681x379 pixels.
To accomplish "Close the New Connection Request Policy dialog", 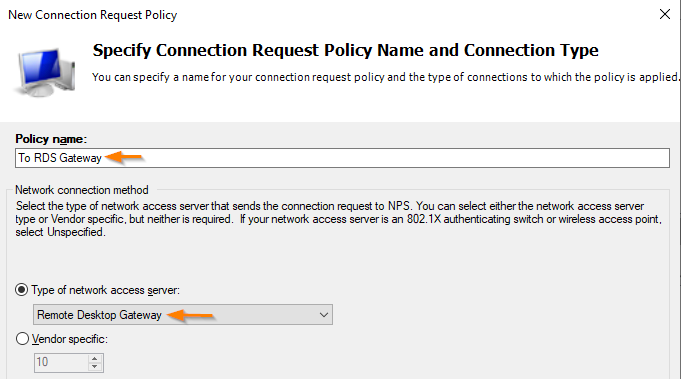I will [x=664, y=14].
